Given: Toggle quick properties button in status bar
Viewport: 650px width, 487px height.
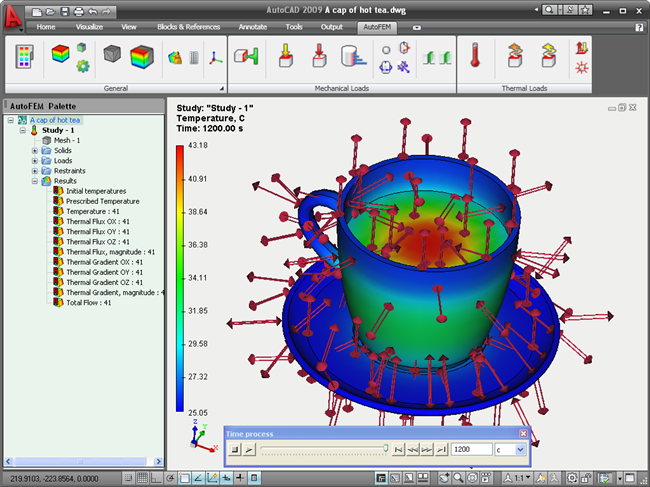Looking at the screenshot, I should (x=254, y=478).
